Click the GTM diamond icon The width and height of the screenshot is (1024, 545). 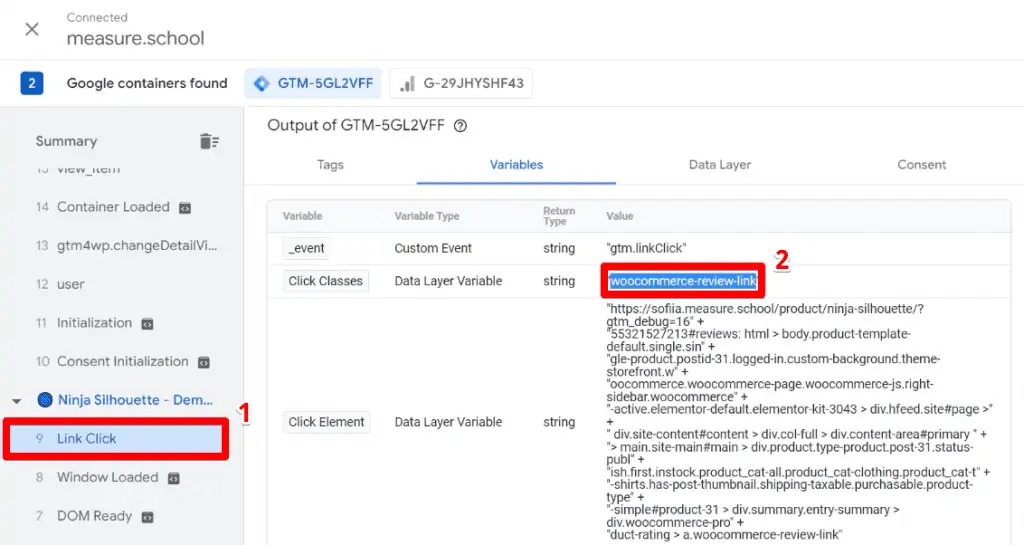pos(262,84)
